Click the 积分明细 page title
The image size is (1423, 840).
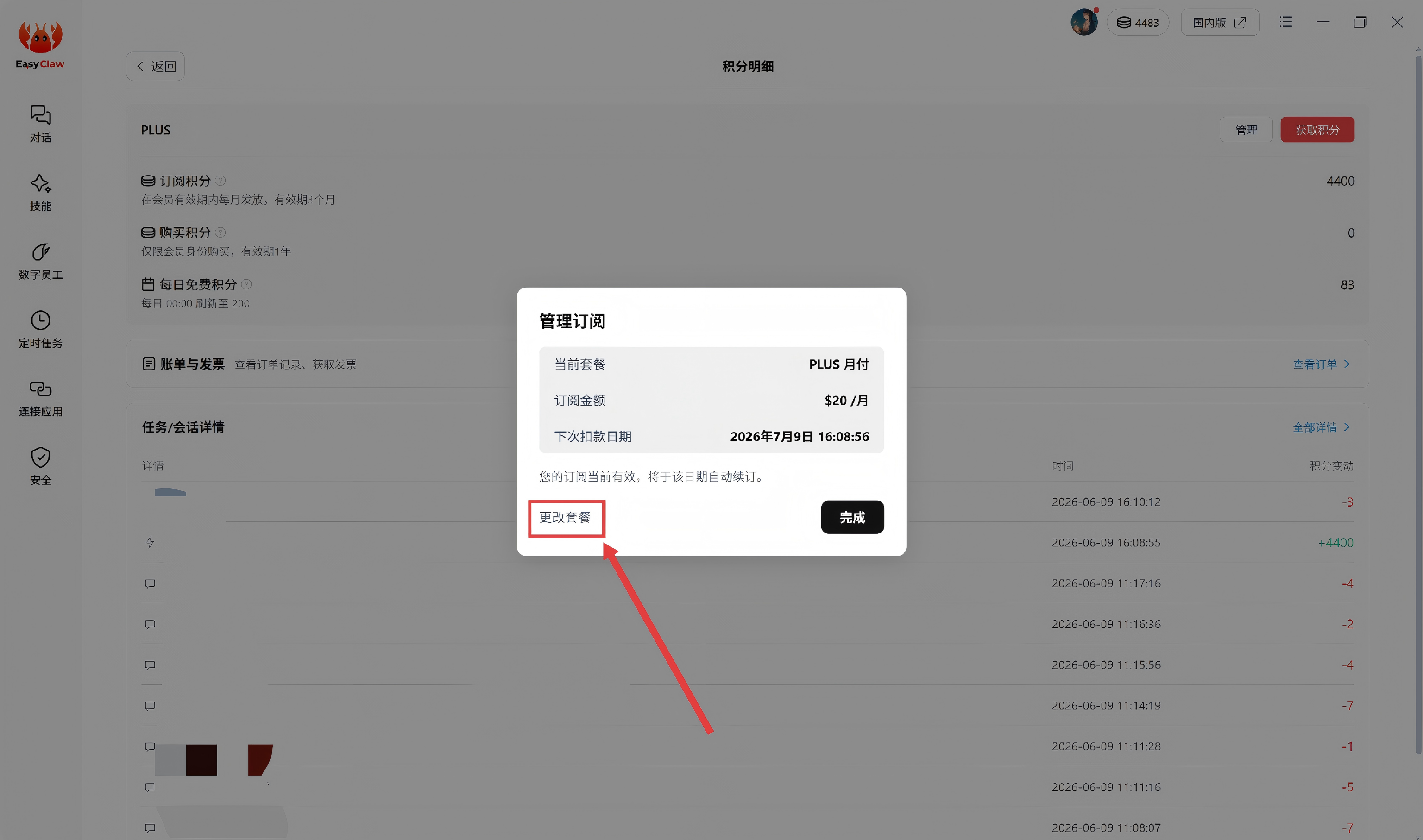click(748, 66)
